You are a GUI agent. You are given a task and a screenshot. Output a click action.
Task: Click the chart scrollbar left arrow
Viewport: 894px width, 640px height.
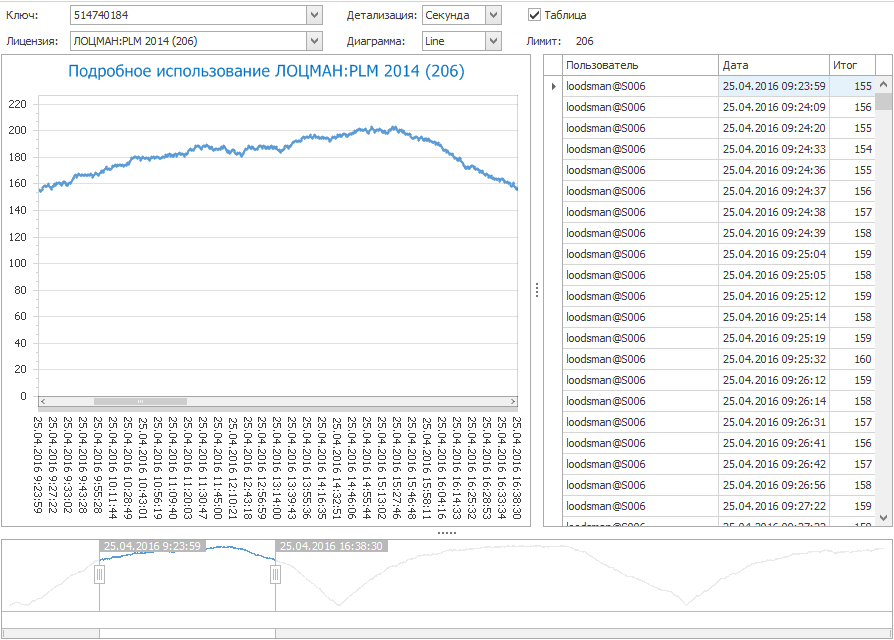pyautogui.click(x=41, y=401)
